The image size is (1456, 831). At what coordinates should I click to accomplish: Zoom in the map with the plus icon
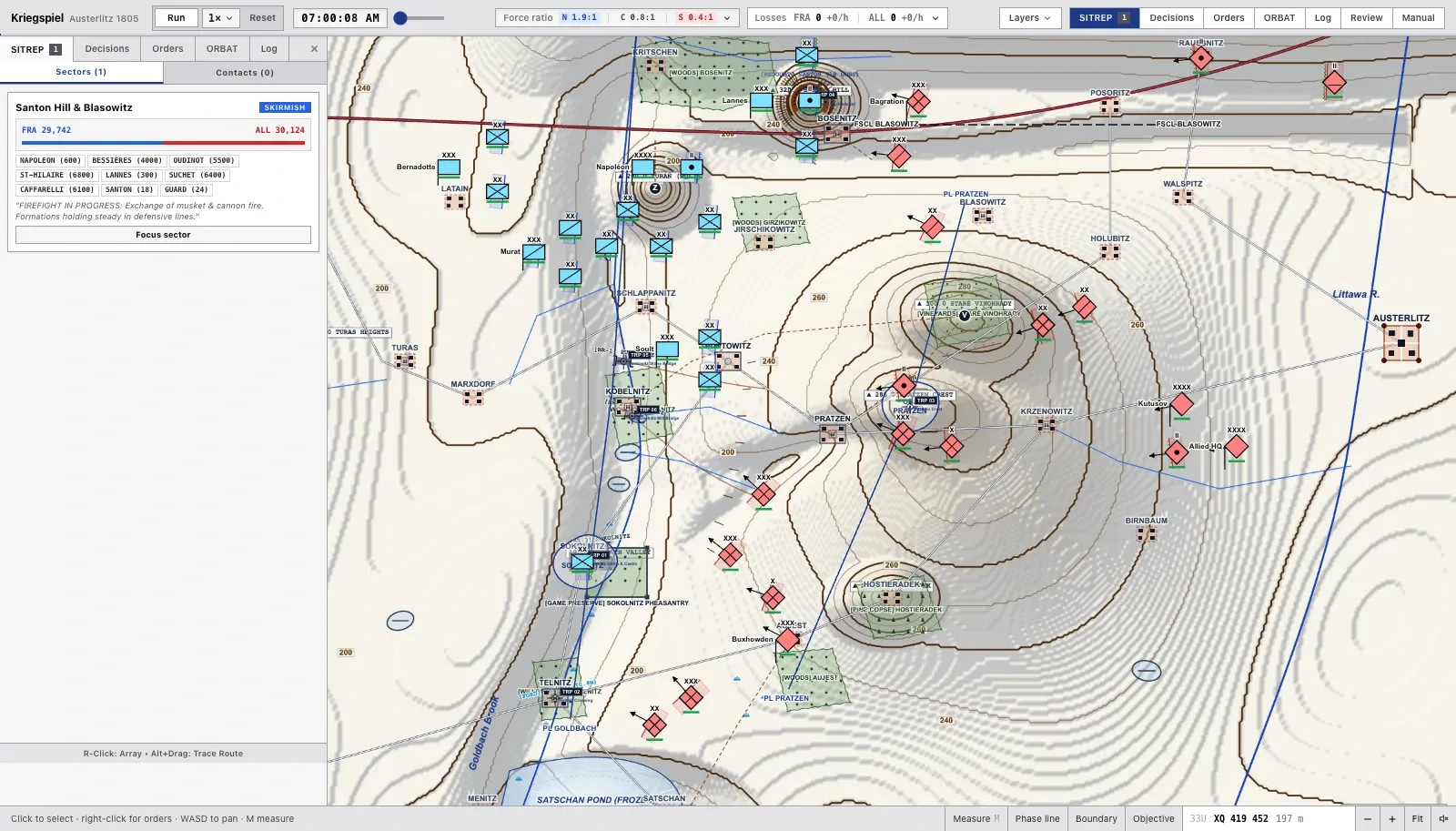[x=1392, y=819]
